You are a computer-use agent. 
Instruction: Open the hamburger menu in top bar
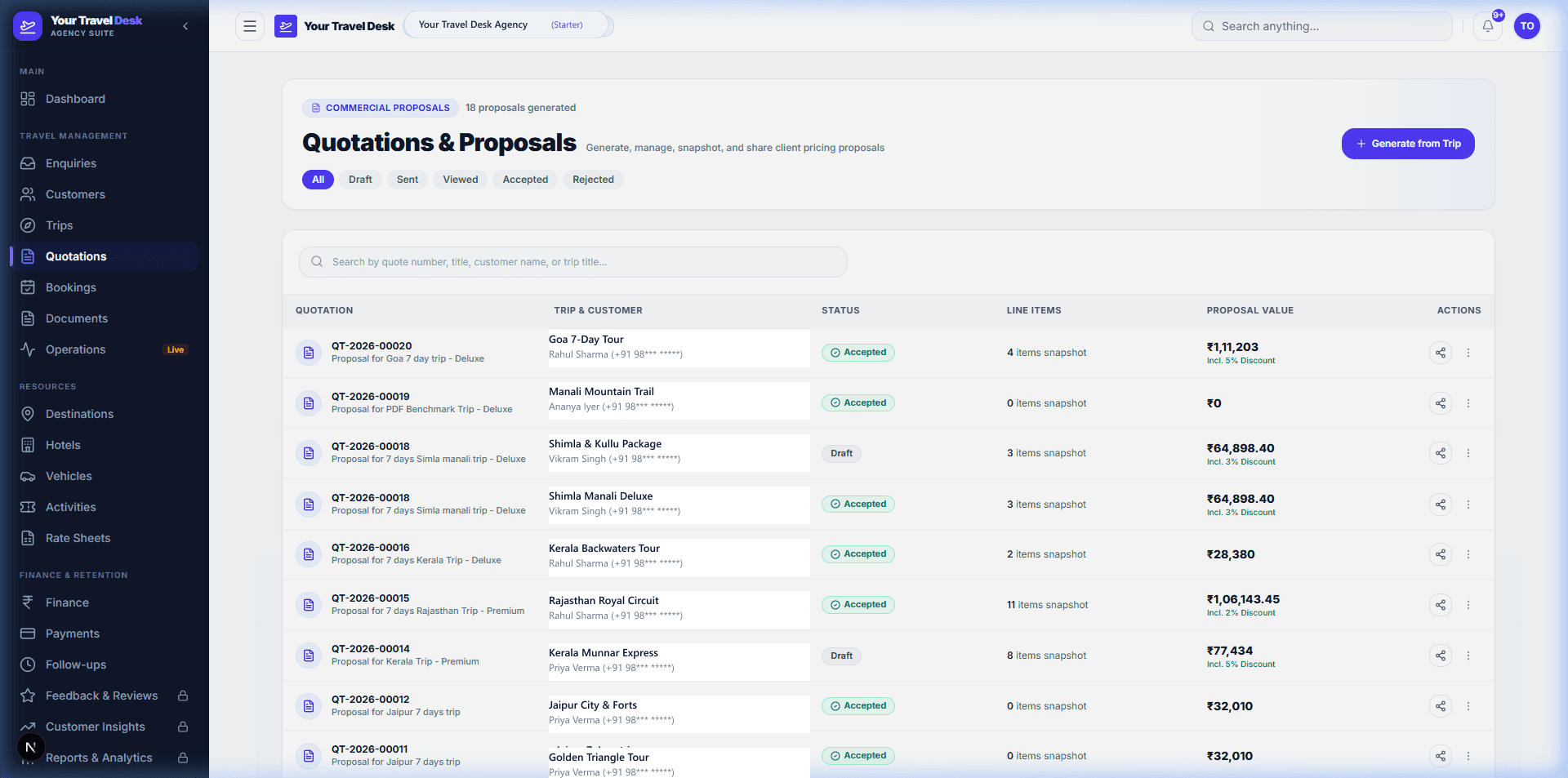(x=250, y=26)
